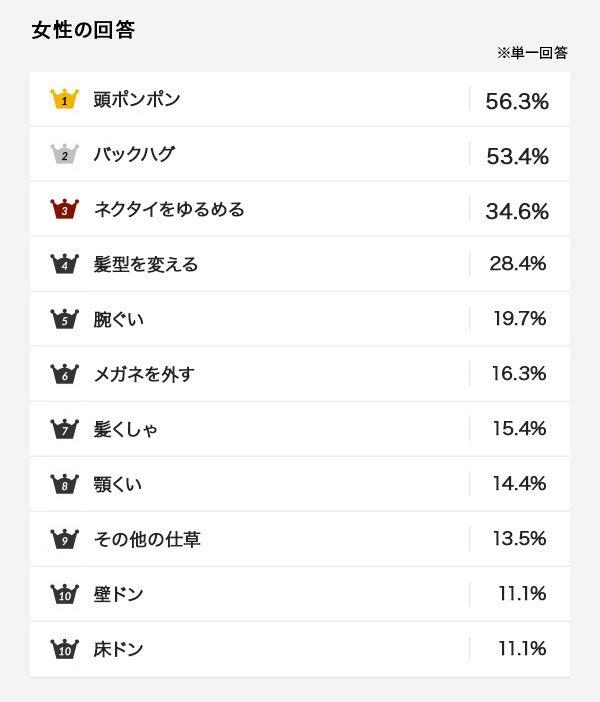600x702 pixels.
Task: Click the 56.3% percentage value
Action: [517, 101]
